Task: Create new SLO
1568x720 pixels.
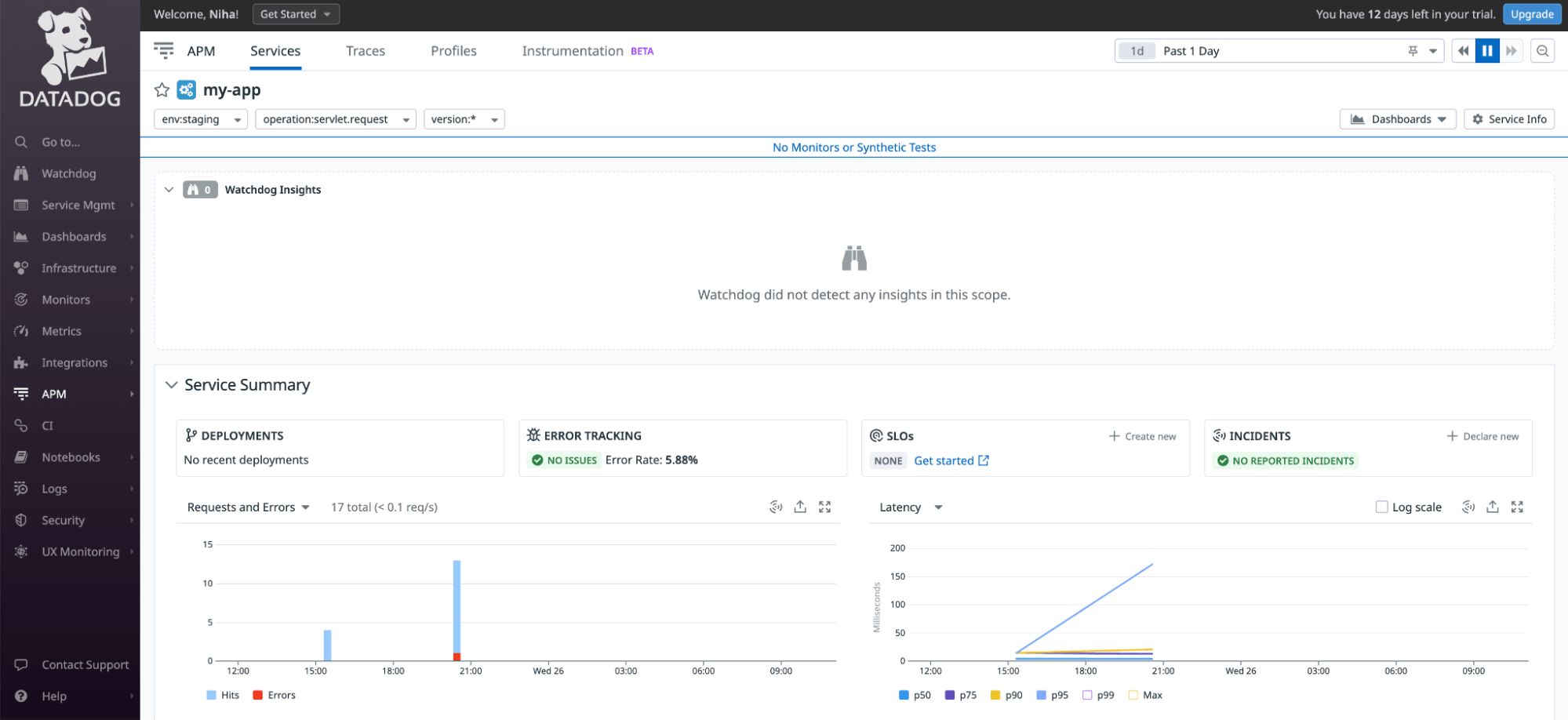Action: (1143, 436)
